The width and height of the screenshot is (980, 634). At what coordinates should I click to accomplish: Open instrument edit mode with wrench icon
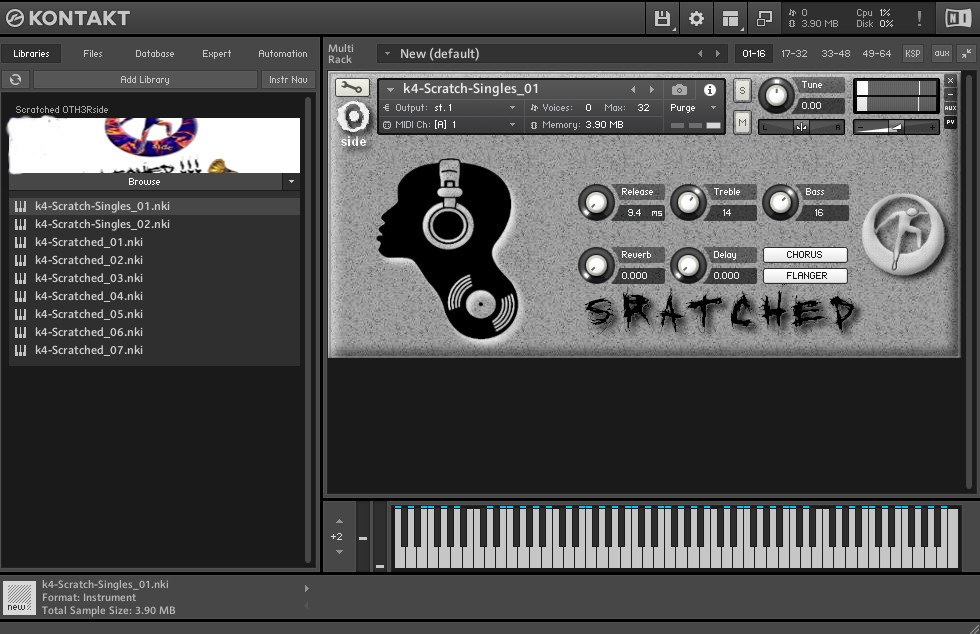tap(352, 88)
